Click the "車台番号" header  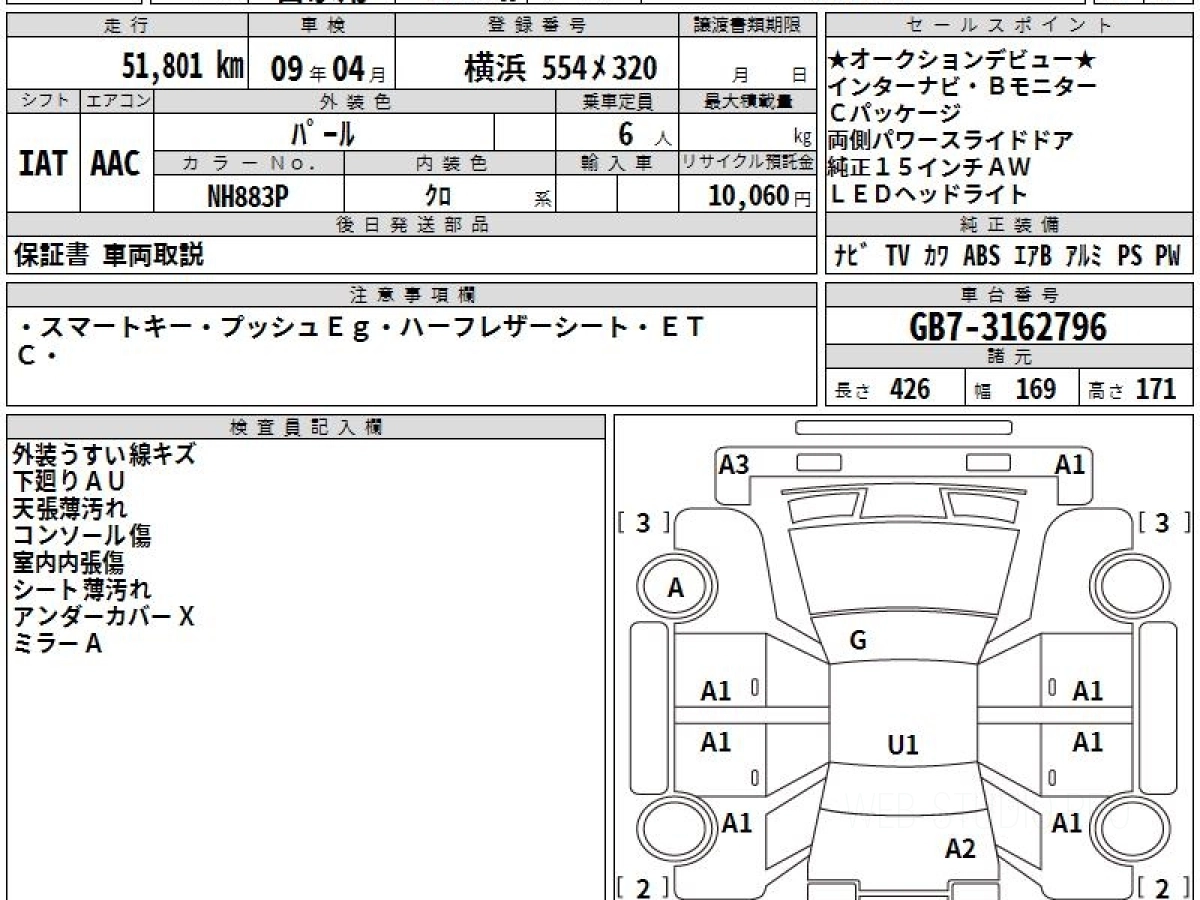pyautogui.click(x=1010, y=295)
